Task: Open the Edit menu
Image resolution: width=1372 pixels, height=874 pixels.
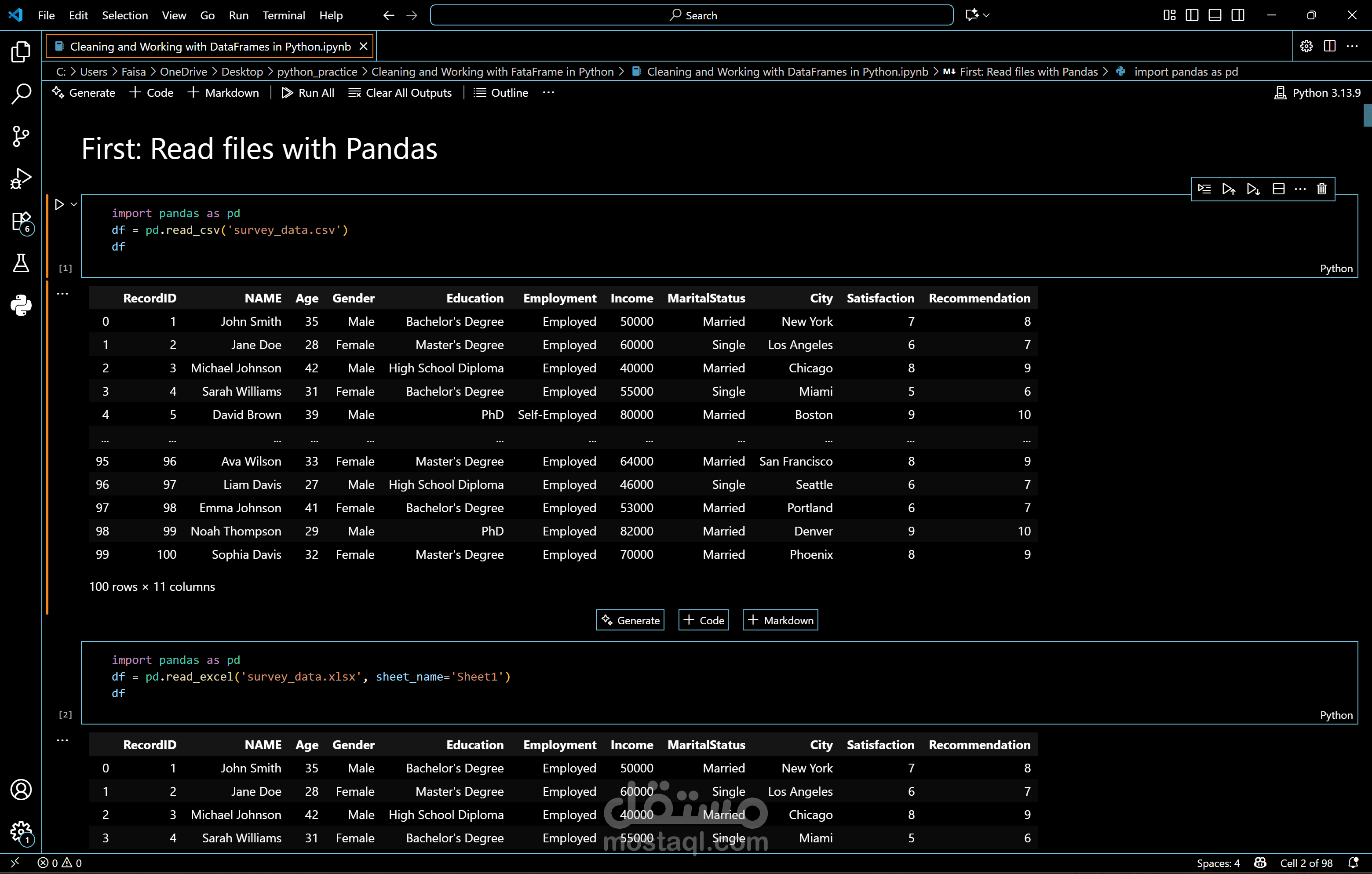Action: pos(78,15)
